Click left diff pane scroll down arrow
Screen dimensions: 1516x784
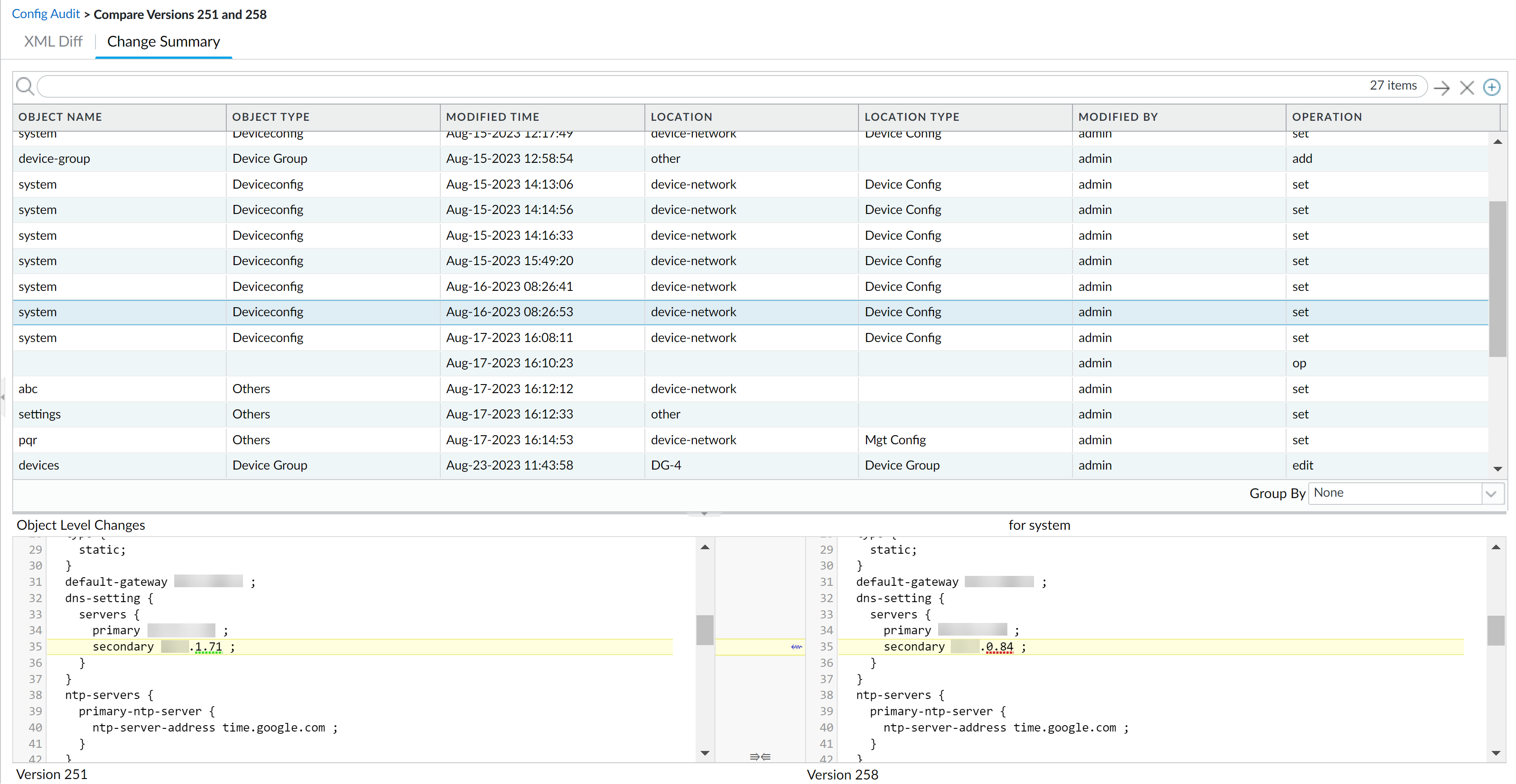point(705,753)
